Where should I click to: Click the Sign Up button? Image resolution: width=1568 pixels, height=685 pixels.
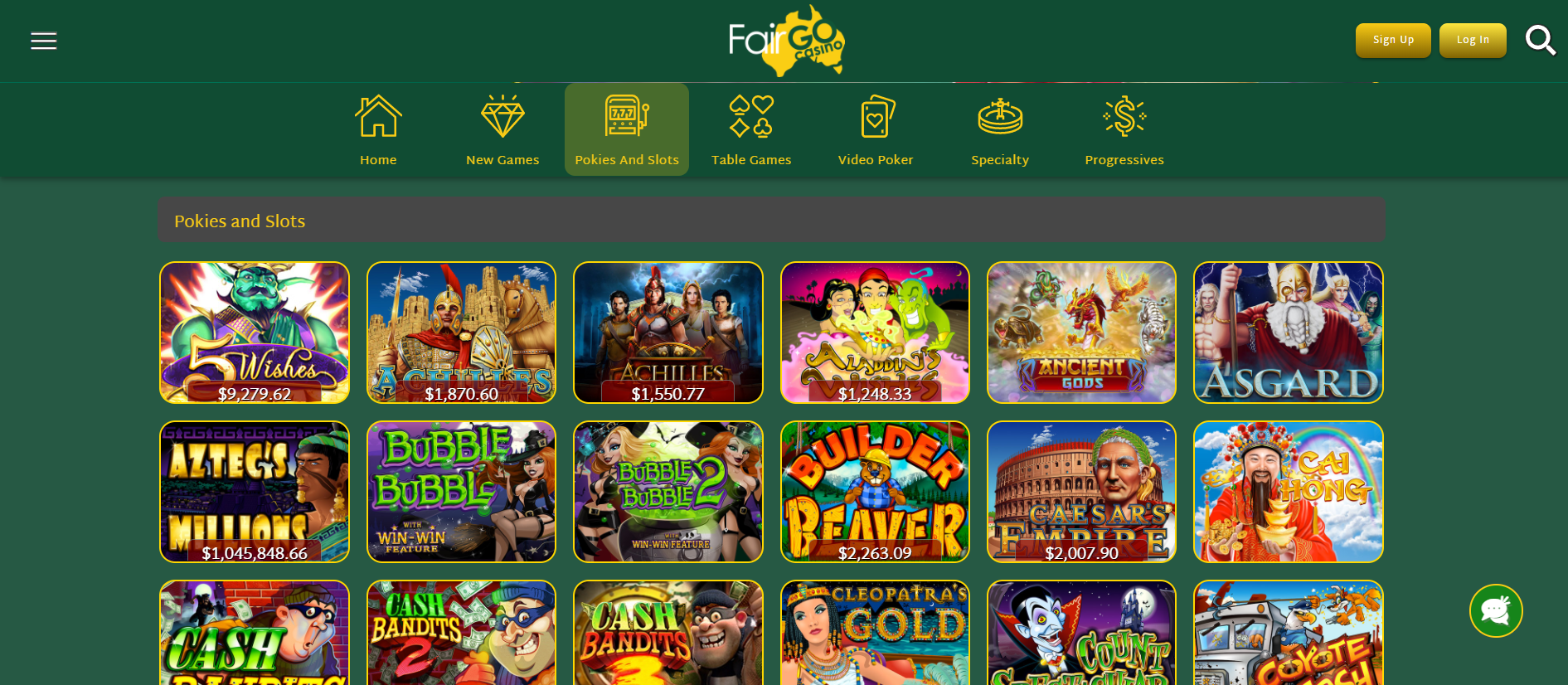pos(1393,40)
